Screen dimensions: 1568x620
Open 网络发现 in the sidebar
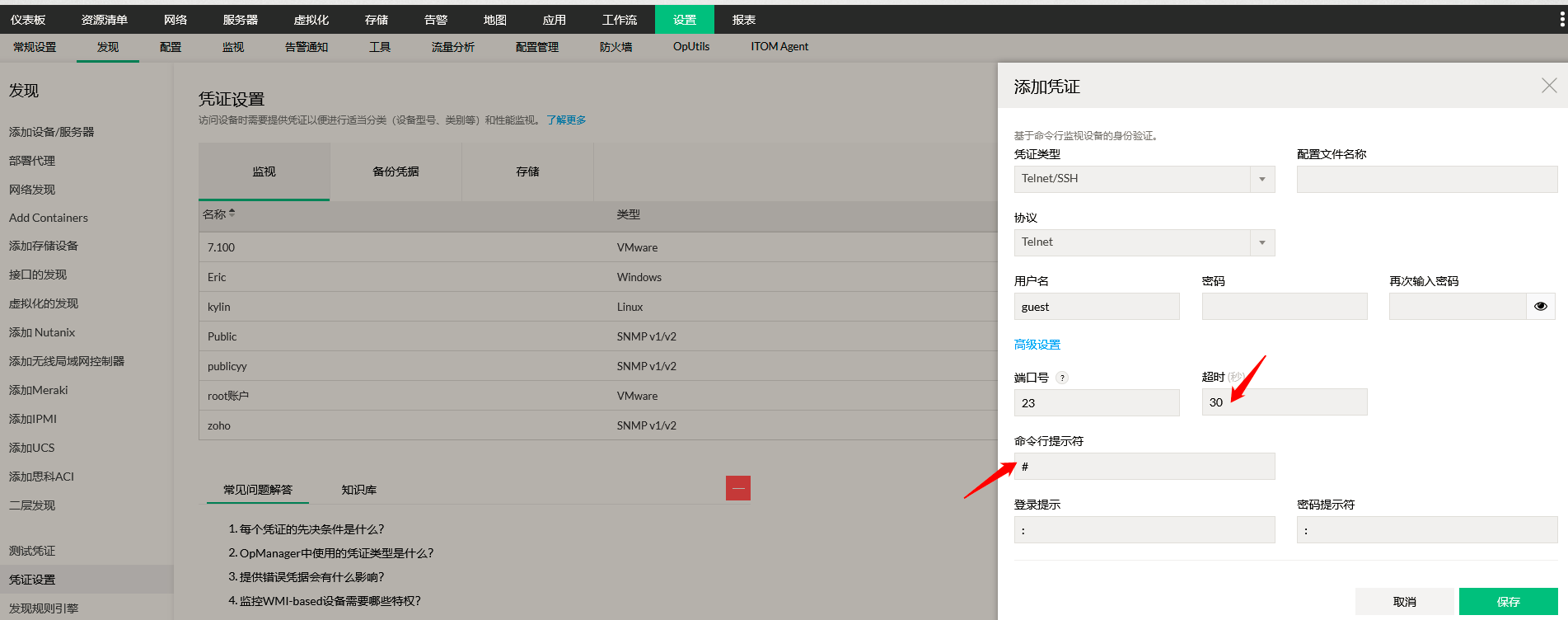coord(32,190)
